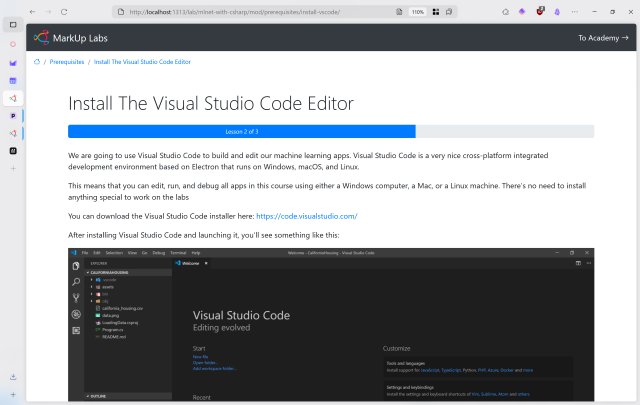The height and width of the screenshot is (405, 640).
Task: Open the Prerequisites breadcrumb link
Action: tap(67, 62)
